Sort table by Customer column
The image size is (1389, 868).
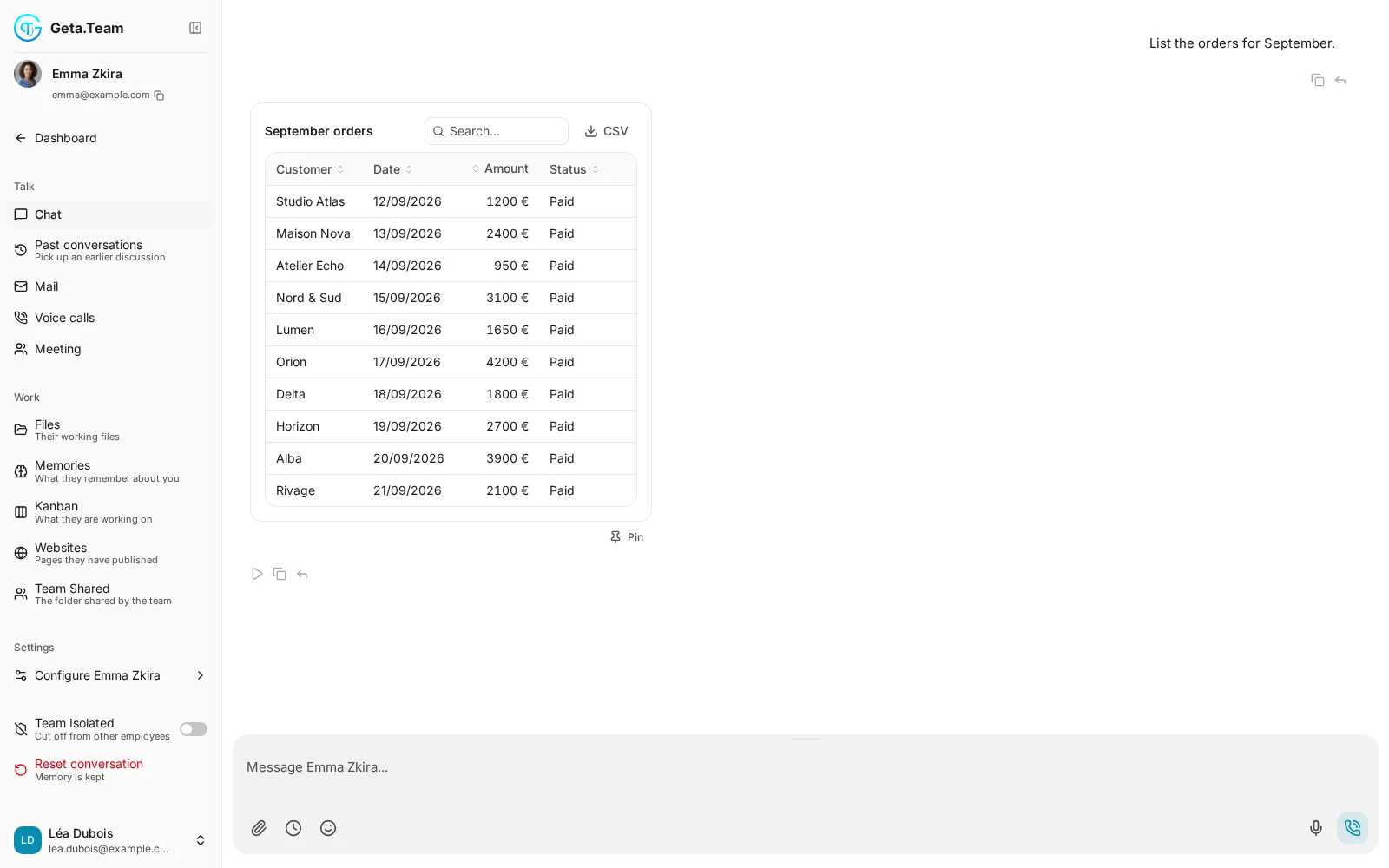(x=310, y=169)
